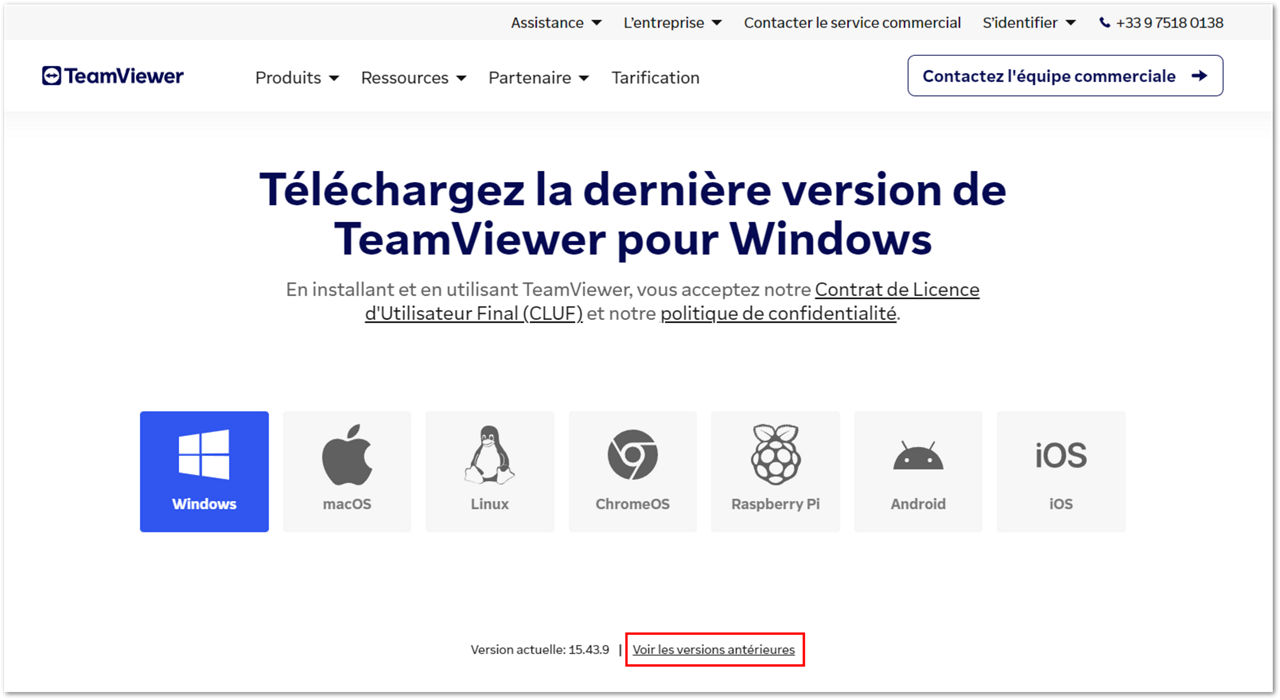Open the Assistance dropdown in top bar
Screen dimensions: 1280x700
click(556, 22)
